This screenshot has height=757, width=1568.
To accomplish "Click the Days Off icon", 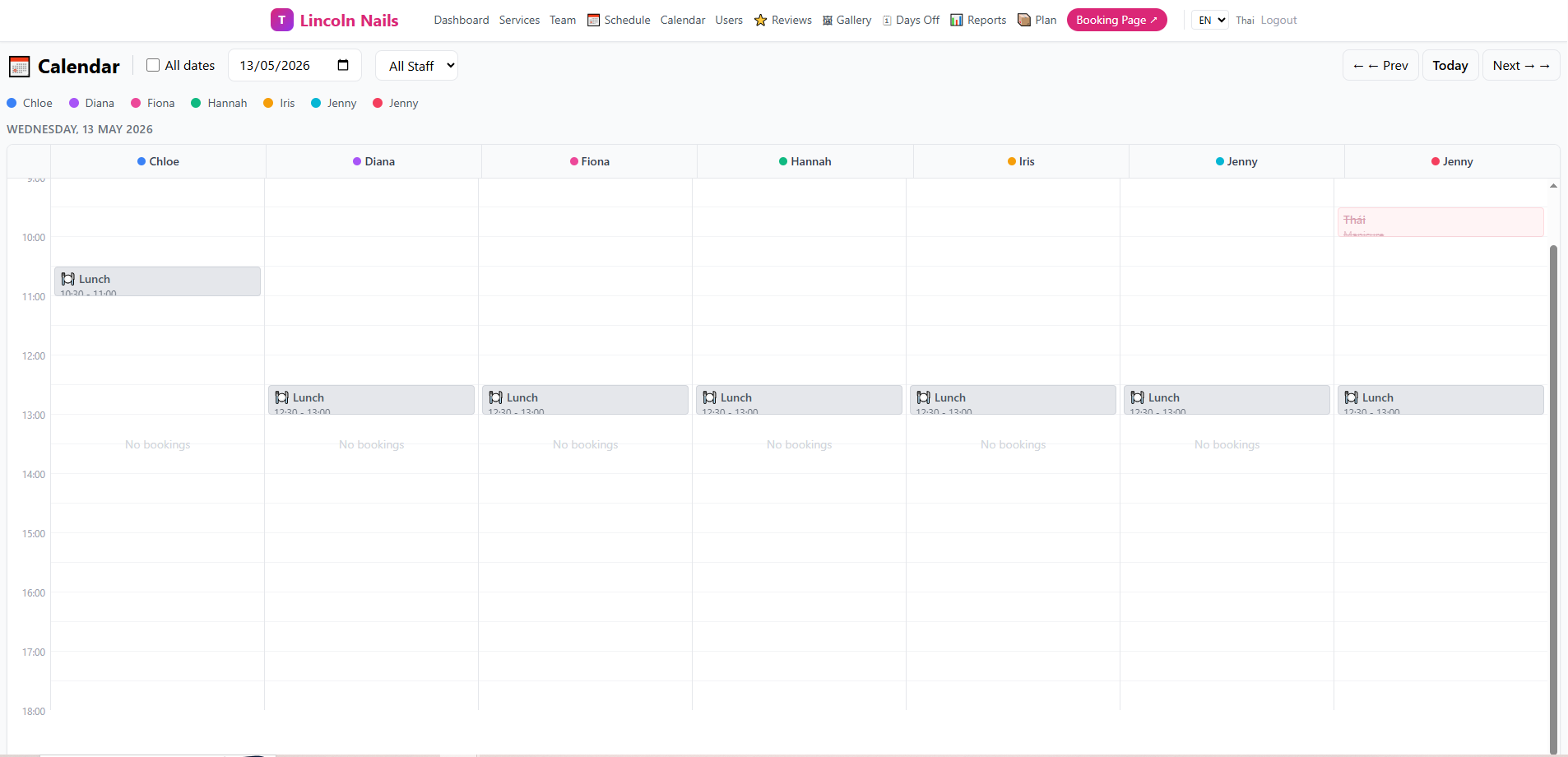I will tap(887, 20).
